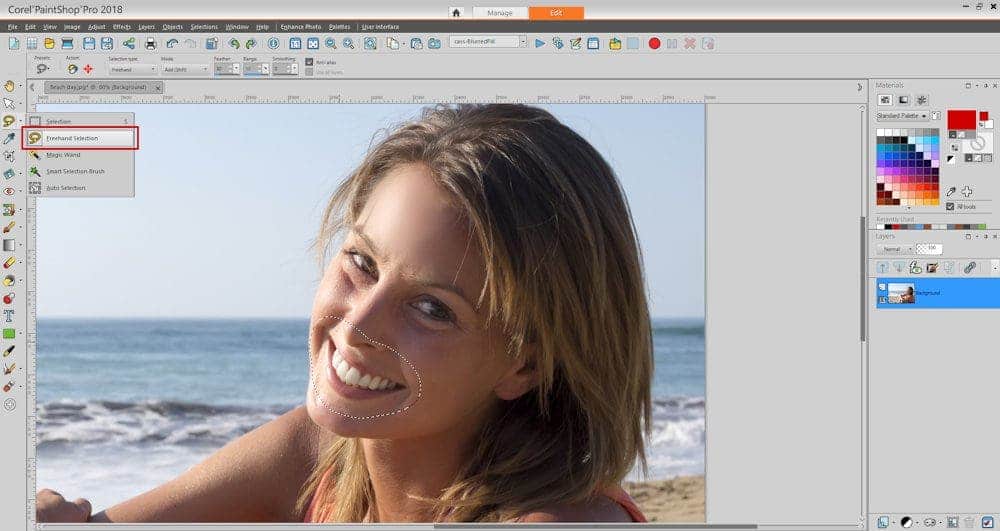Click the Share icon in toolbar
The width and height of the screenshot is (1000, 531).
pos(129,43)
